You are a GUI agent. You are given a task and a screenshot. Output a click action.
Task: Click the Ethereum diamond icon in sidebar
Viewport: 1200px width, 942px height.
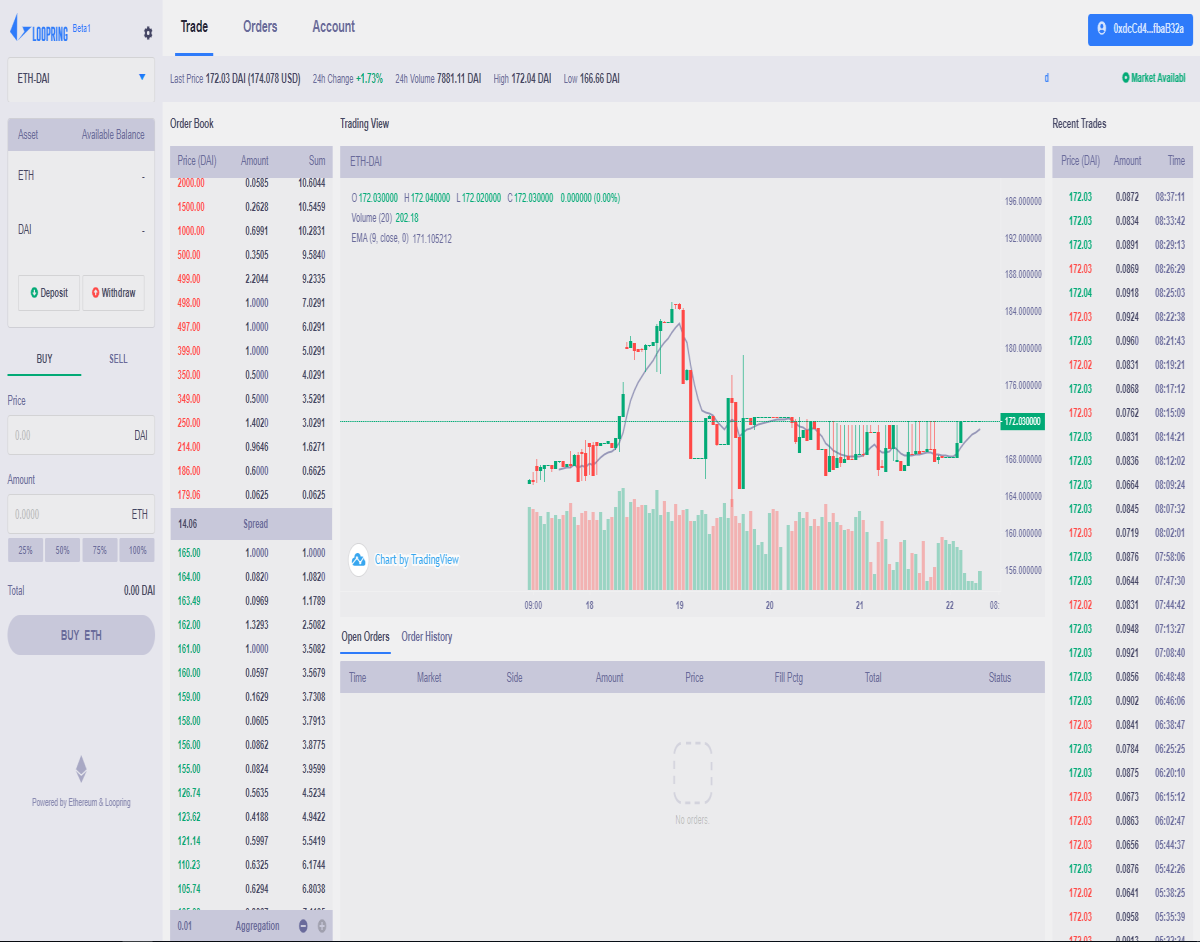[81, 769]
